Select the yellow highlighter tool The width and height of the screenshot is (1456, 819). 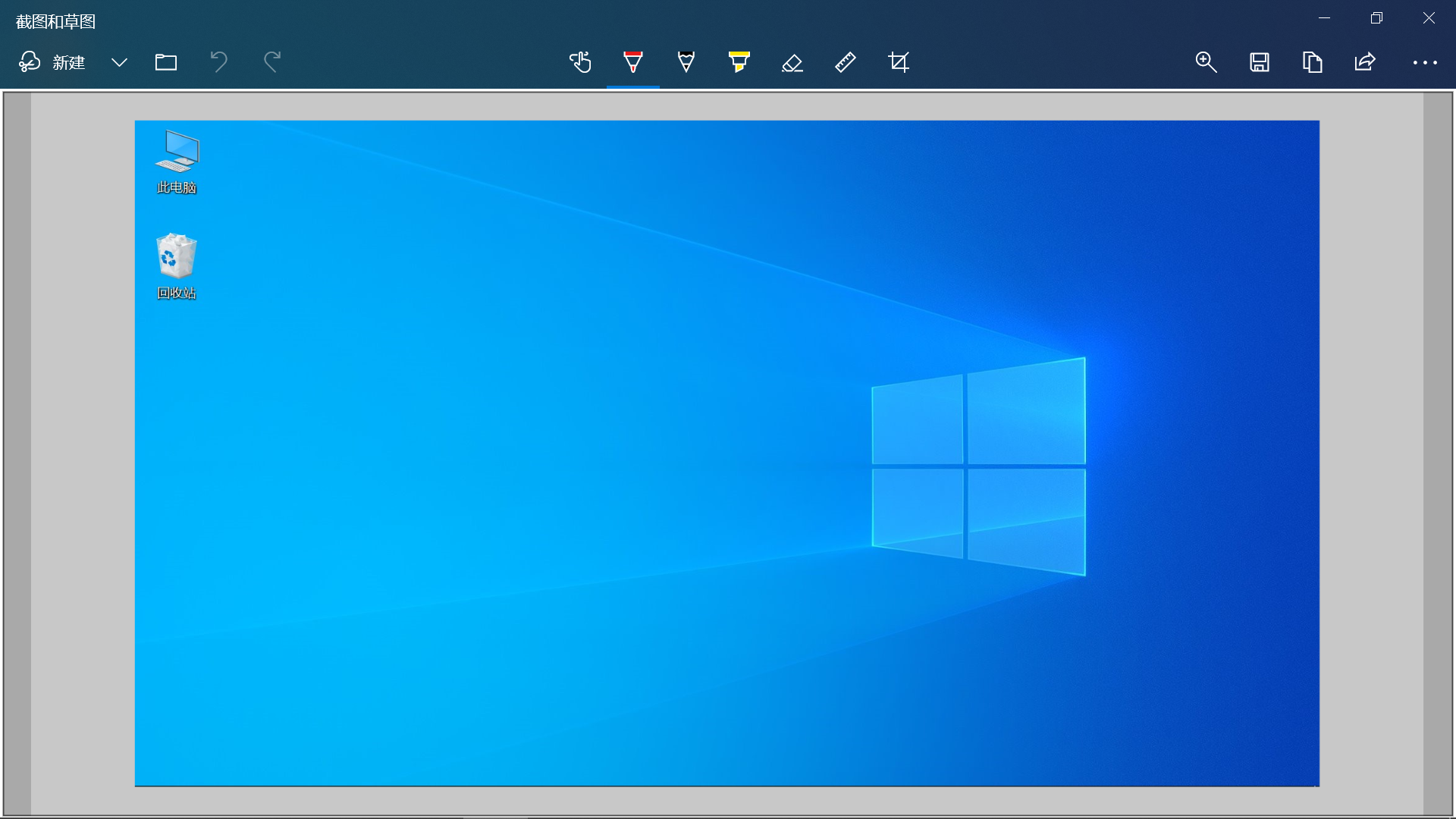pos(739,62)
